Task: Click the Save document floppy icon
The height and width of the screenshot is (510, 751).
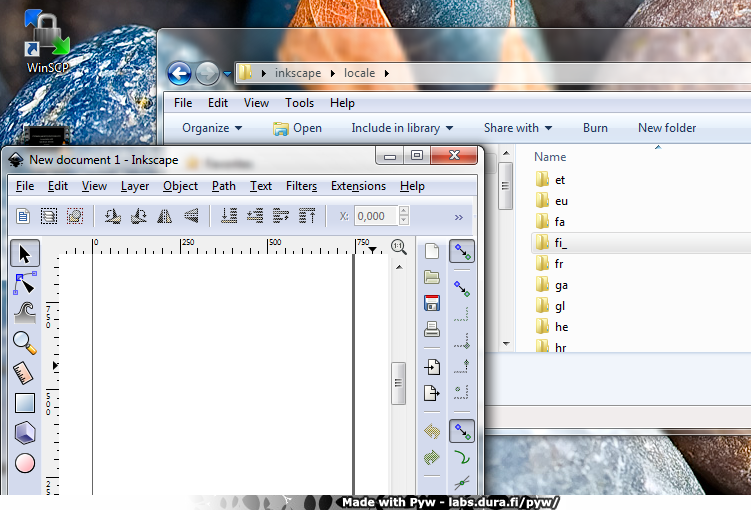Action: (x=432, y=303)
